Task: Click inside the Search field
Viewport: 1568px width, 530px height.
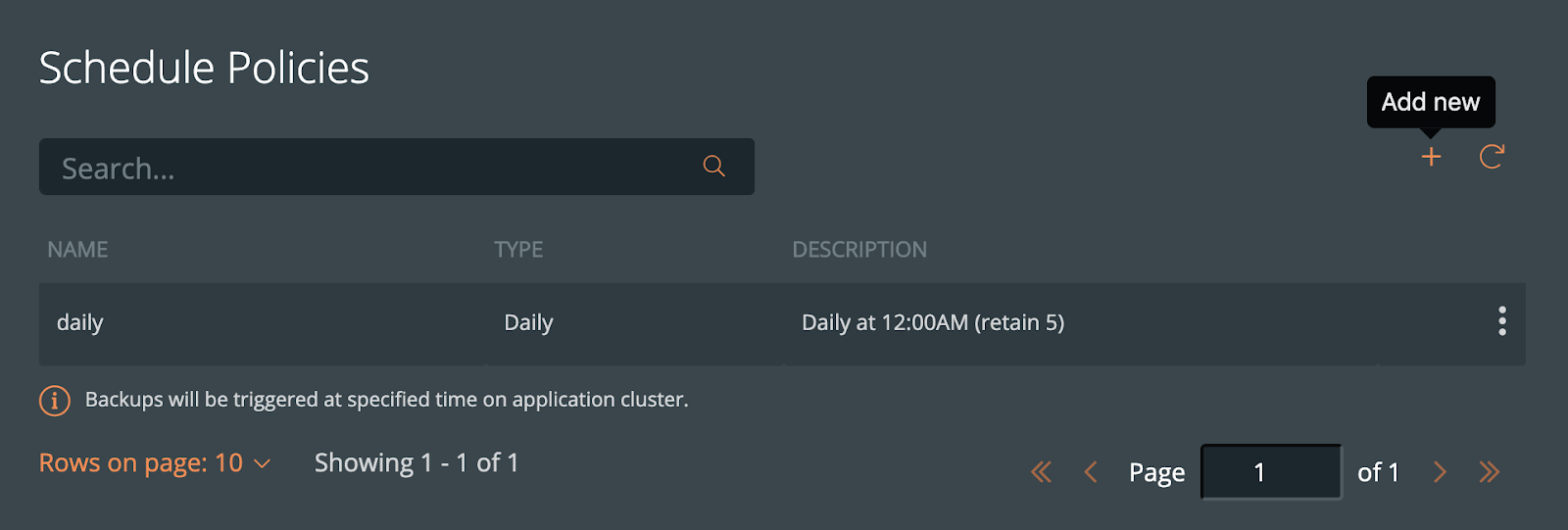Action: point(372,168)
